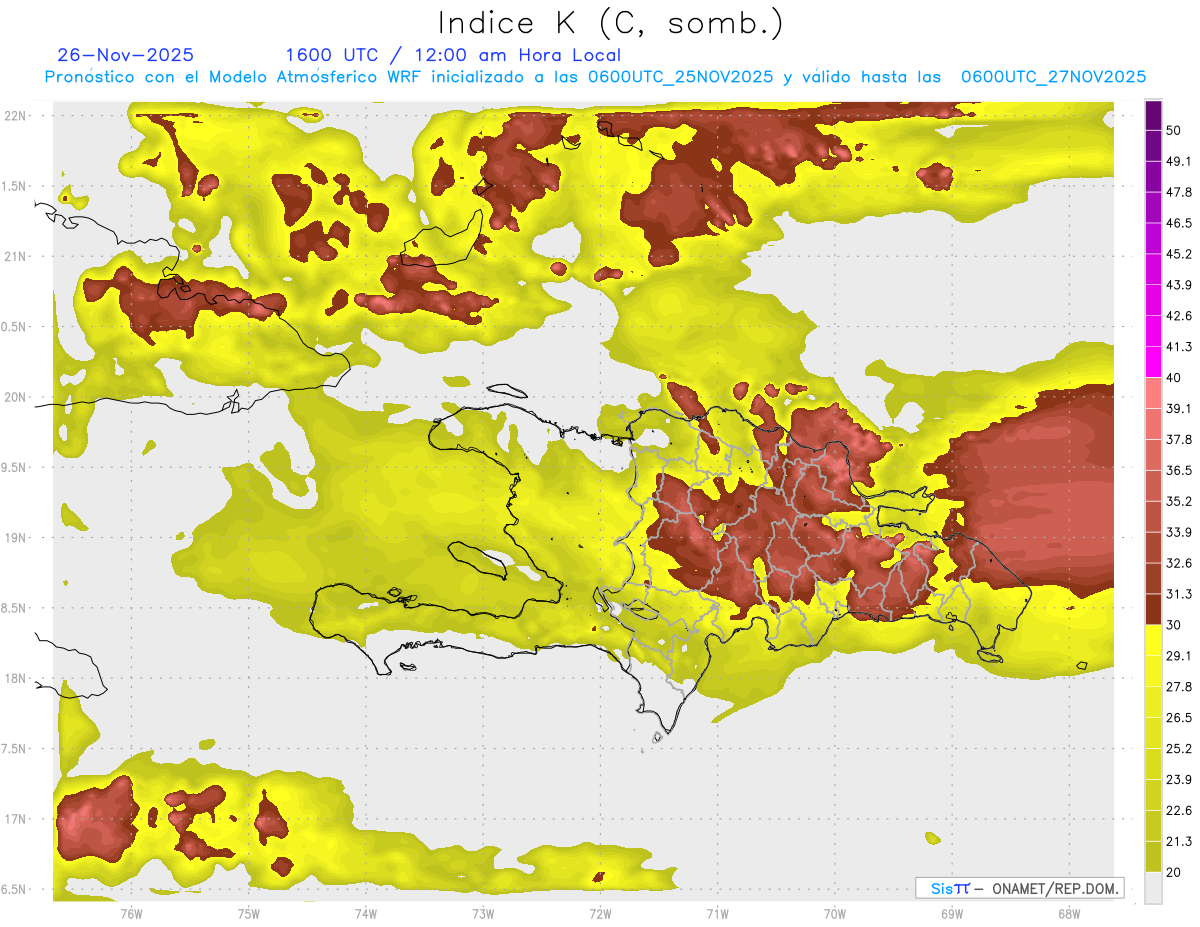Click the '19N' latitude axis label
The height and width of the screenshot is (927, 1200).
(x=15, y=537)
